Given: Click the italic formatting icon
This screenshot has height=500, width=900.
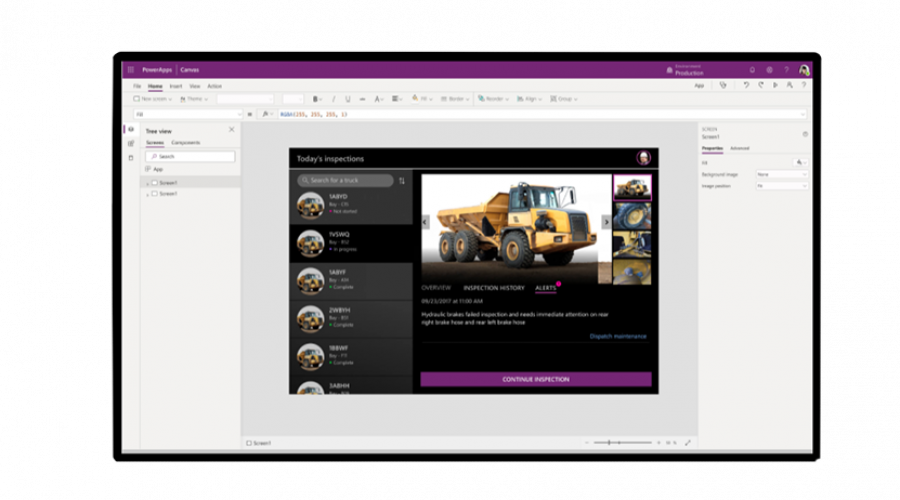Looking at the screenshot, I should pyautogui.click(x=333, y=99).
